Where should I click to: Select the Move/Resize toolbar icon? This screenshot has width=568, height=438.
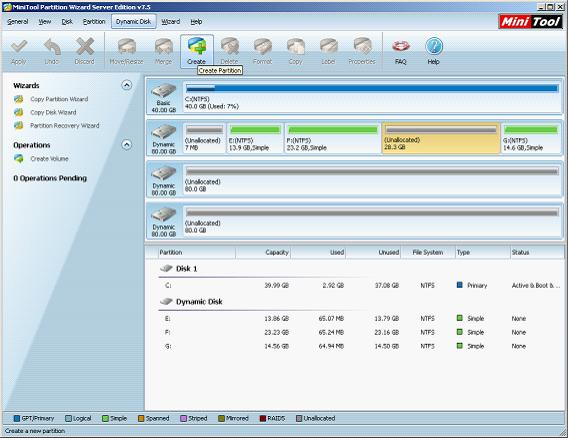tap(126, 47)
